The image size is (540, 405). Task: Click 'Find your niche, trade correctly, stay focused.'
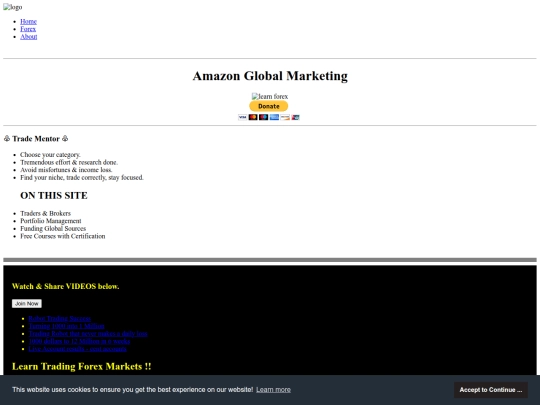pos(82,177)
